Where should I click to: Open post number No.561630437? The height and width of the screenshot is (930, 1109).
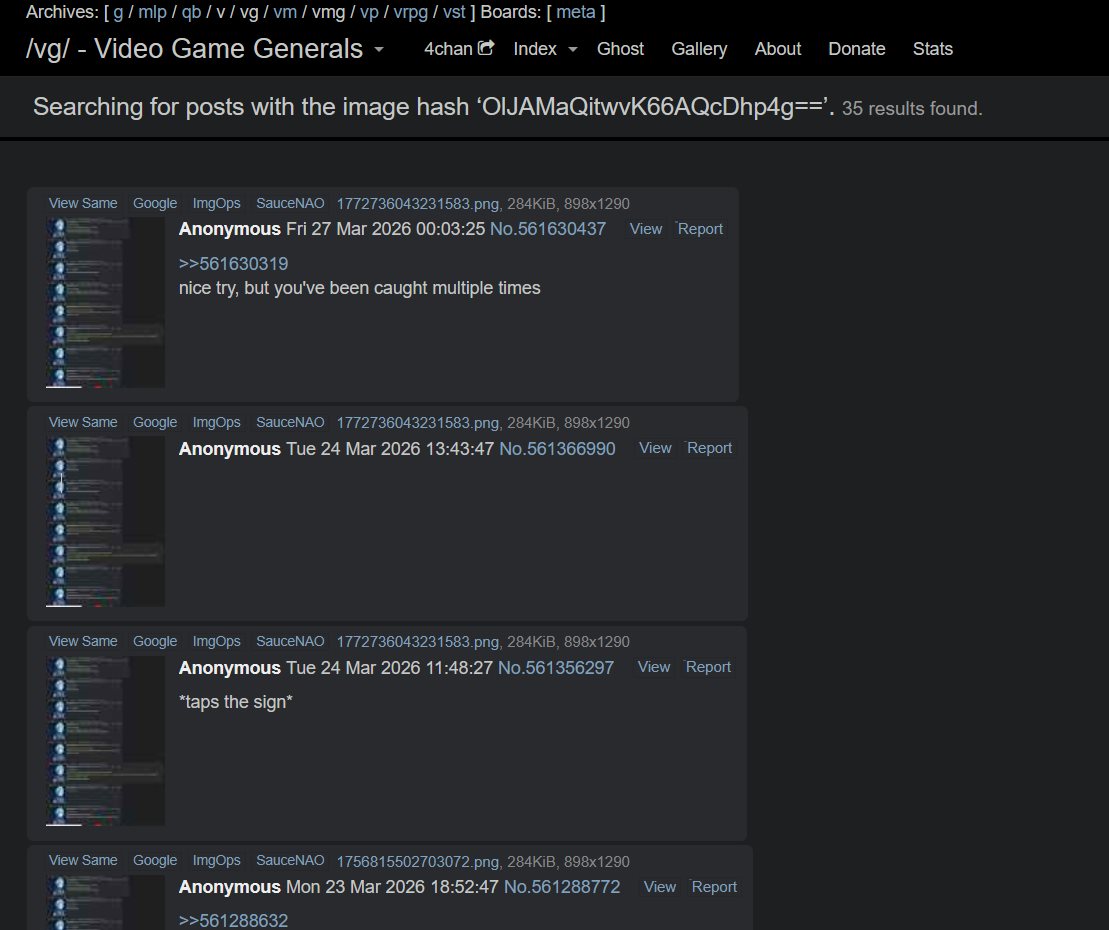click(x=547, y=229)
